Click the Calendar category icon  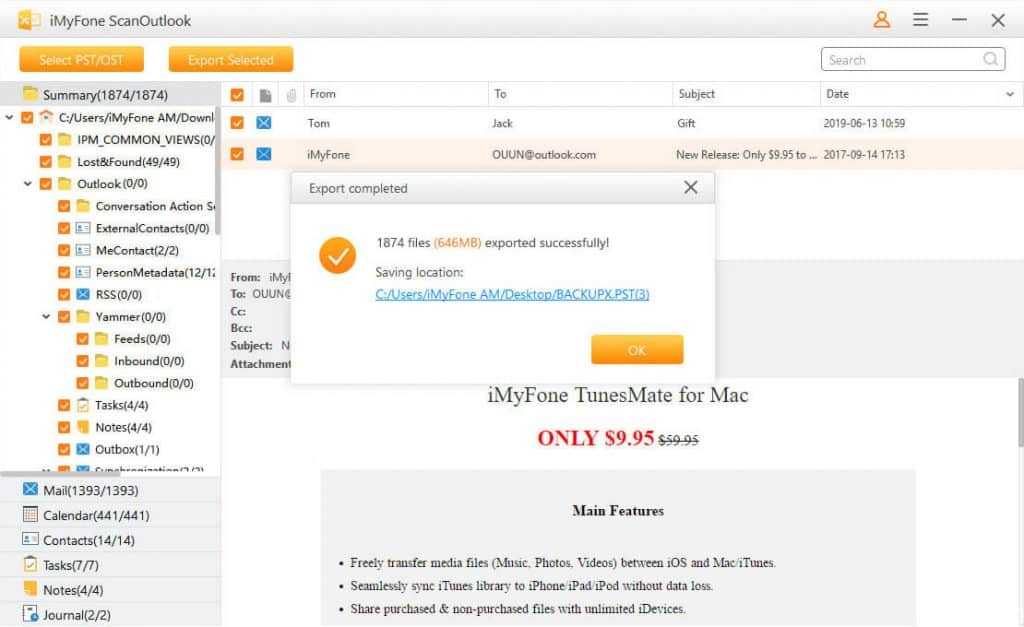(30, 516)
